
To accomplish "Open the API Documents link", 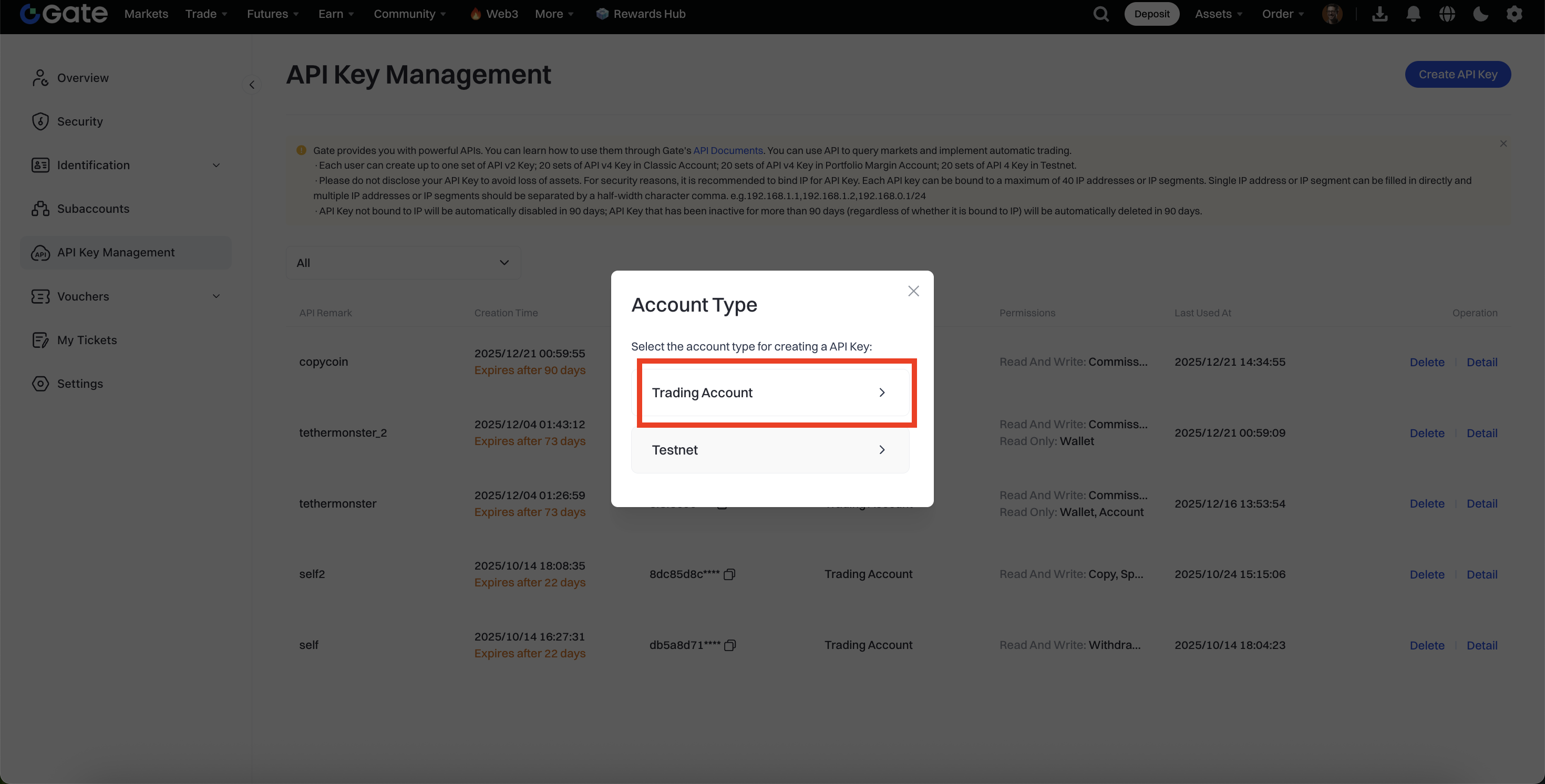I will click(x=727, y=150).
